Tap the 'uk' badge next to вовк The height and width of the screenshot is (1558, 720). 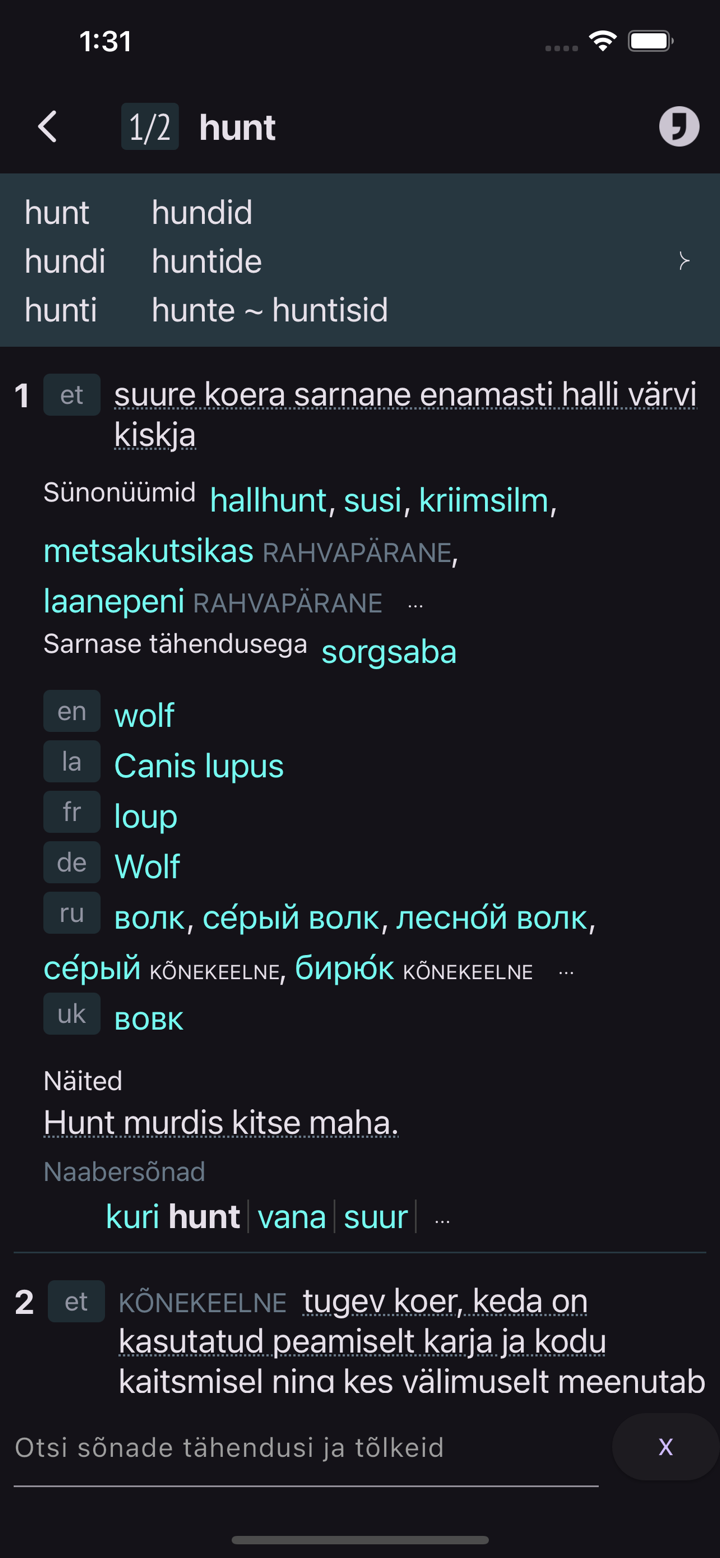(x=71, y=1014)
